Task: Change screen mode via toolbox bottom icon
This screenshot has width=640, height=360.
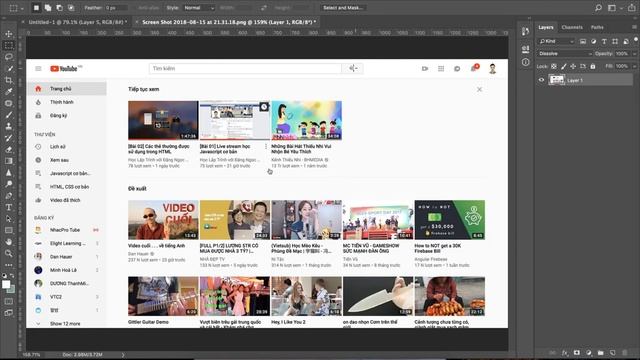Action: pos(9,313)
